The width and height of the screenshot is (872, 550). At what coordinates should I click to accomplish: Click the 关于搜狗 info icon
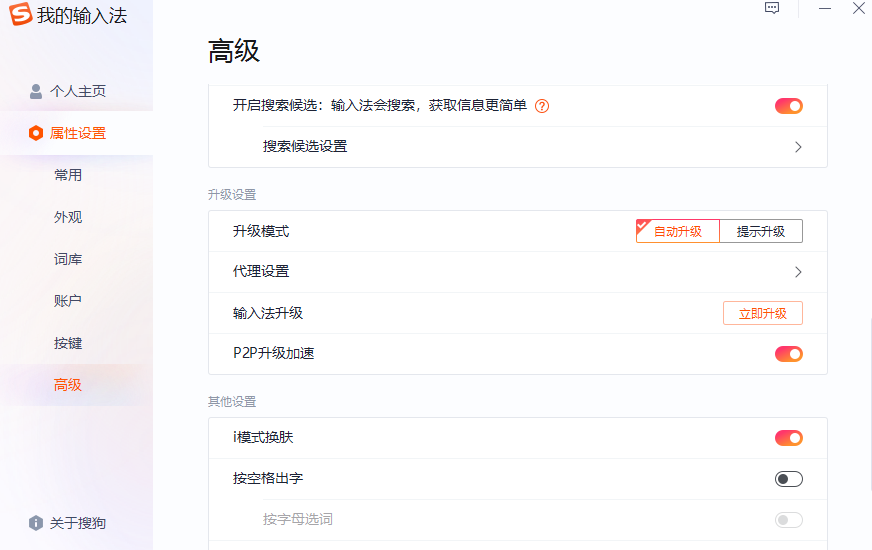[36, 523]
